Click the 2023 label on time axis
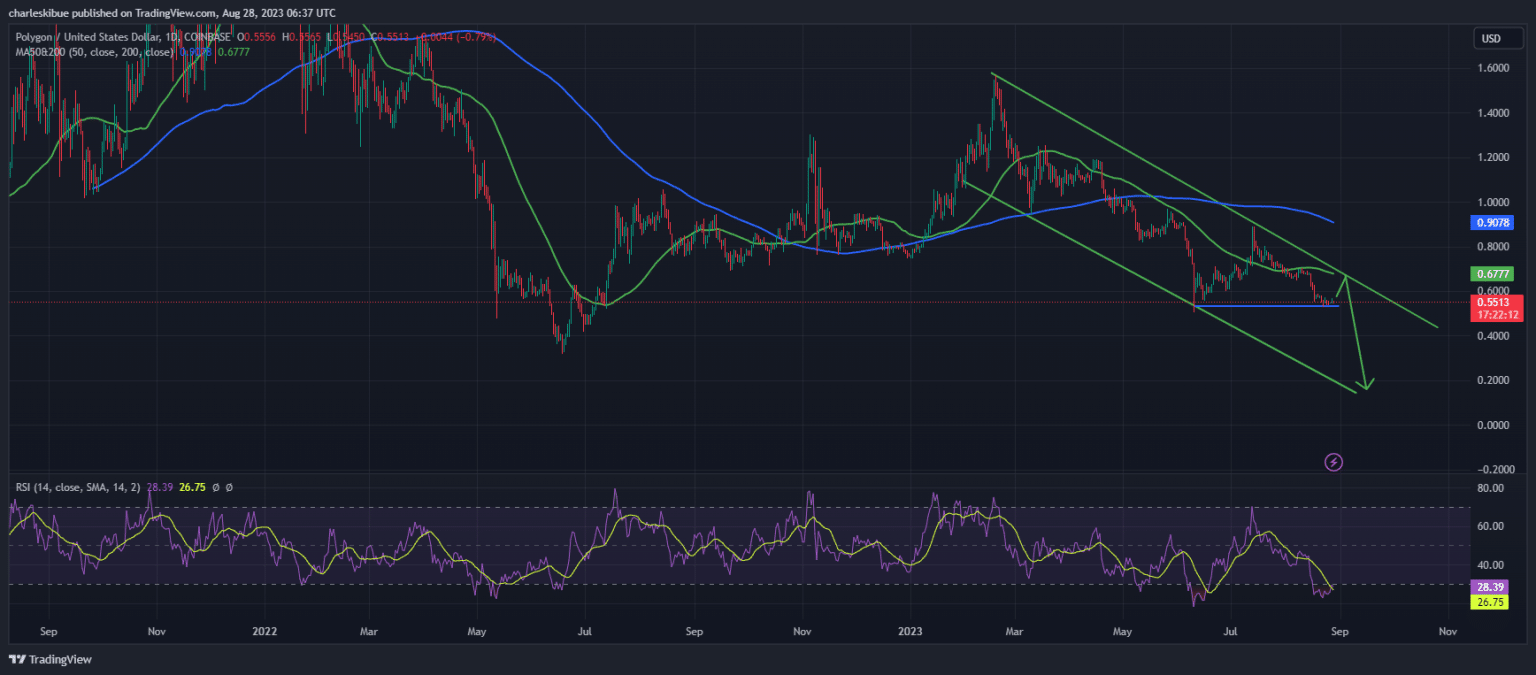The height and width of the screenshot is (675, 1536). (x=910, y=632)
